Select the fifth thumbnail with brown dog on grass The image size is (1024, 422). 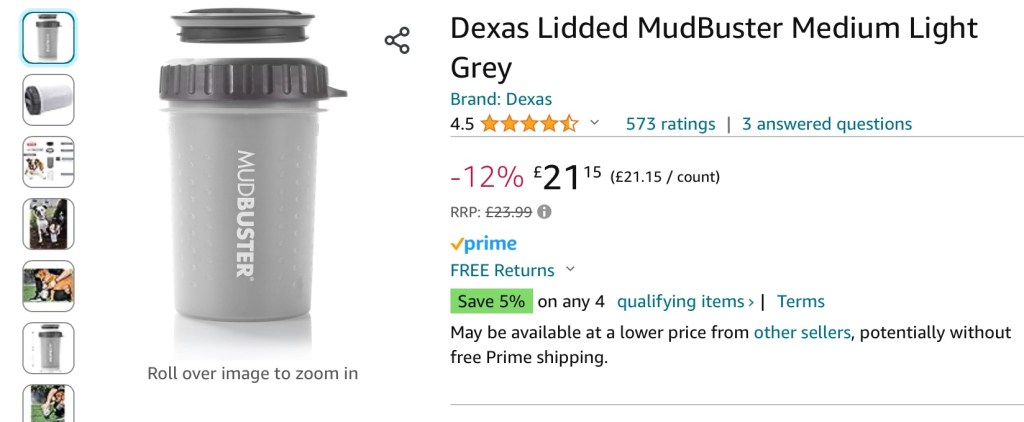(x=48, y=286)
